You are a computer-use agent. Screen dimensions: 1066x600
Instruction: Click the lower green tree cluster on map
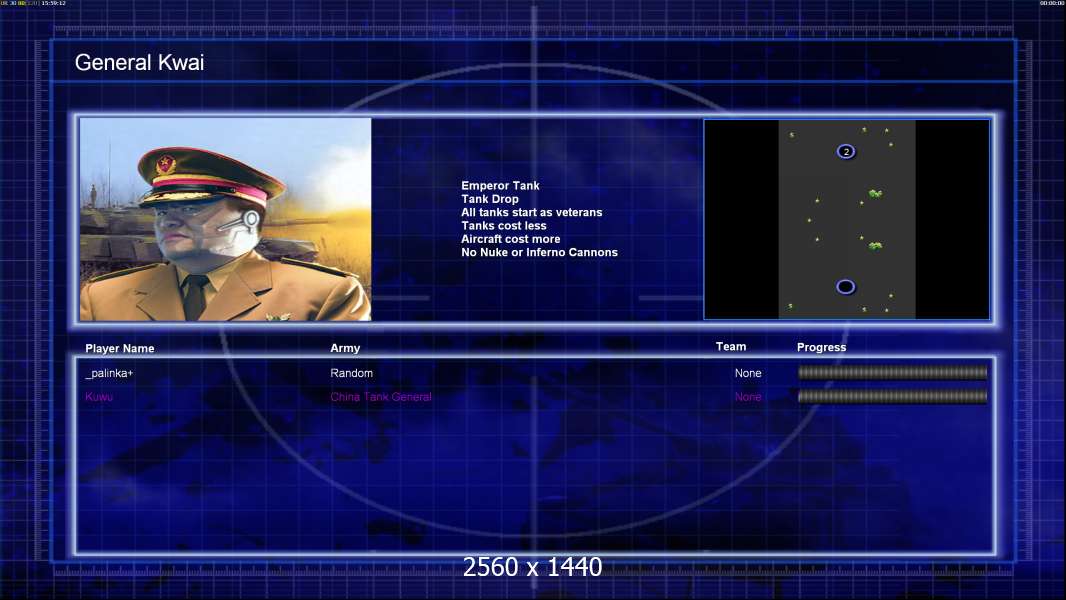coord(876,245)
